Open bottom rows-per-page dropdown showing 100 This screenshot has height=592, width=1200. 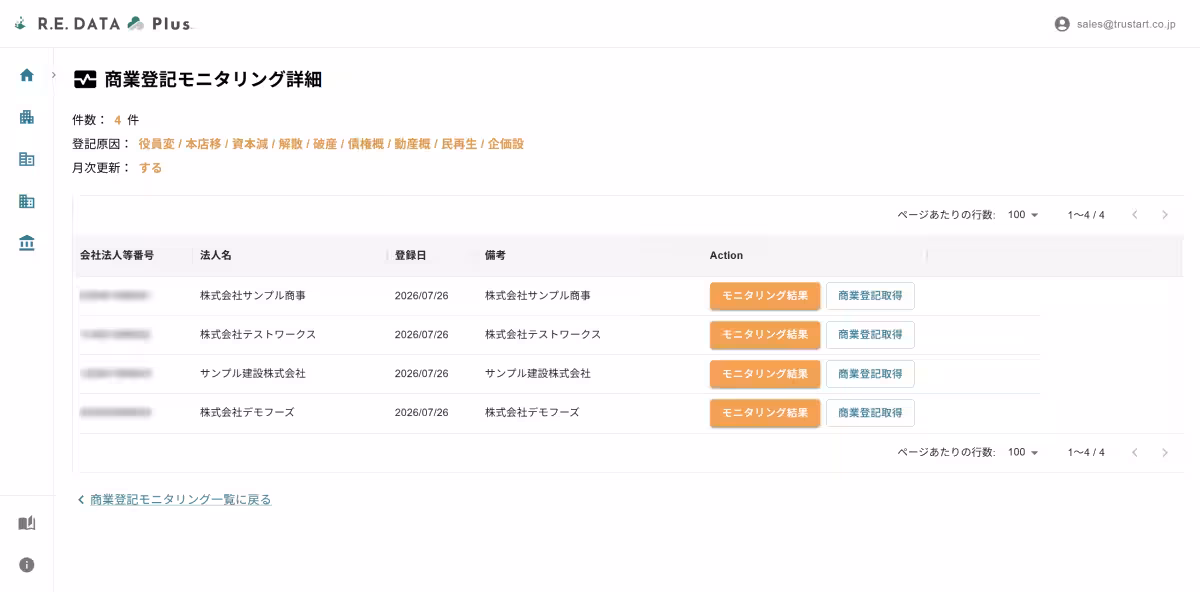pos(1024,453)
